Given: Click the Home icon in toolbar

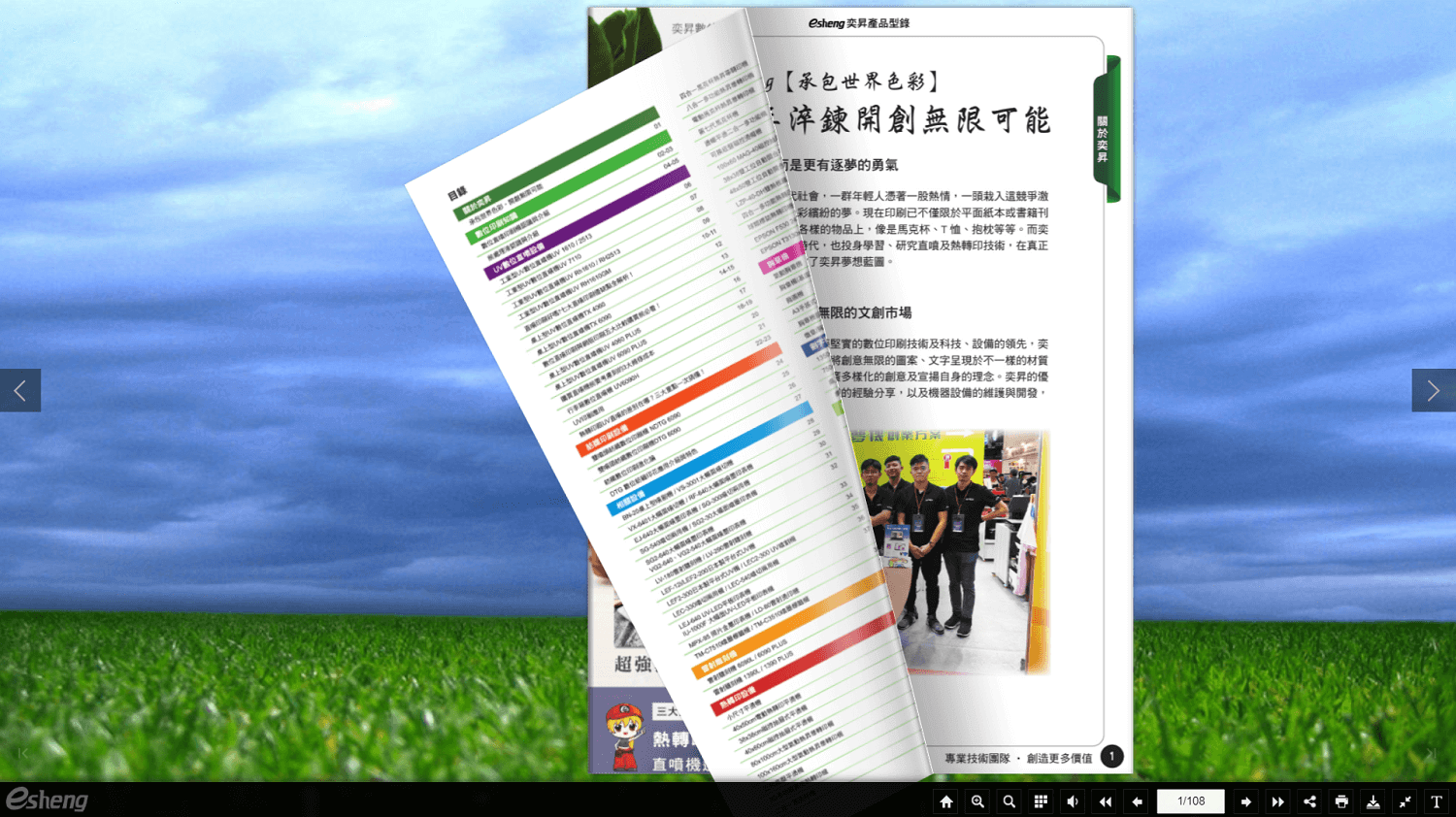Looking at the screenshot, I should click(946, 801).
